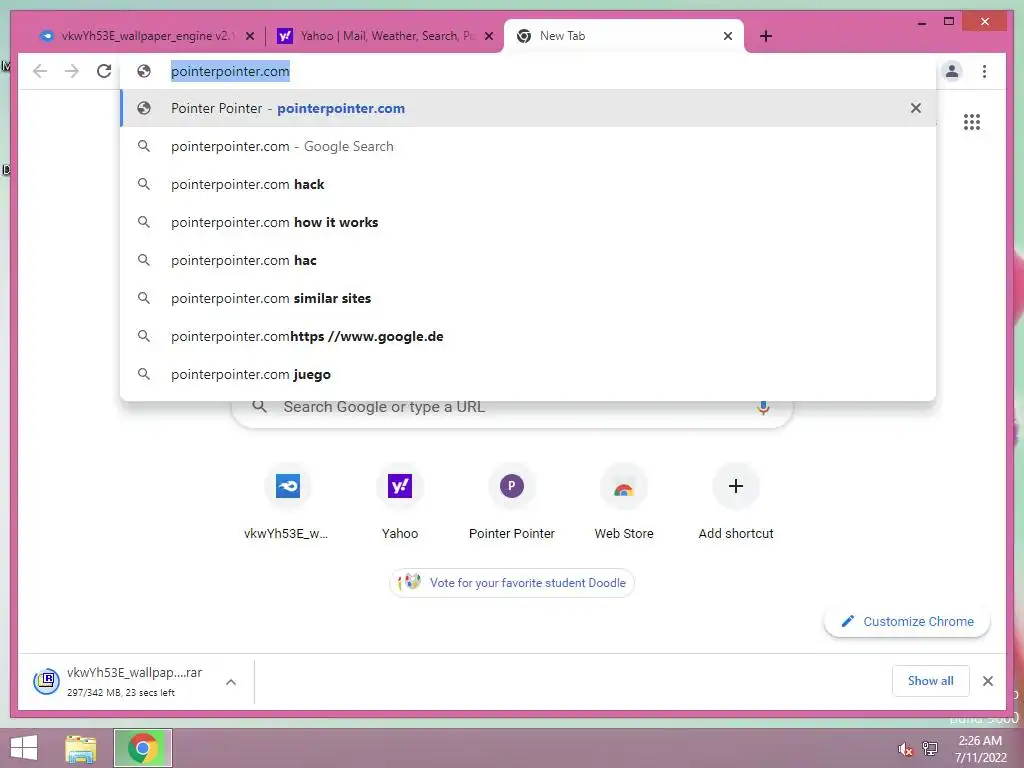Open the clock showing 2:26 AM
The image size is (1024, 768).
click(x=980, y=749)
